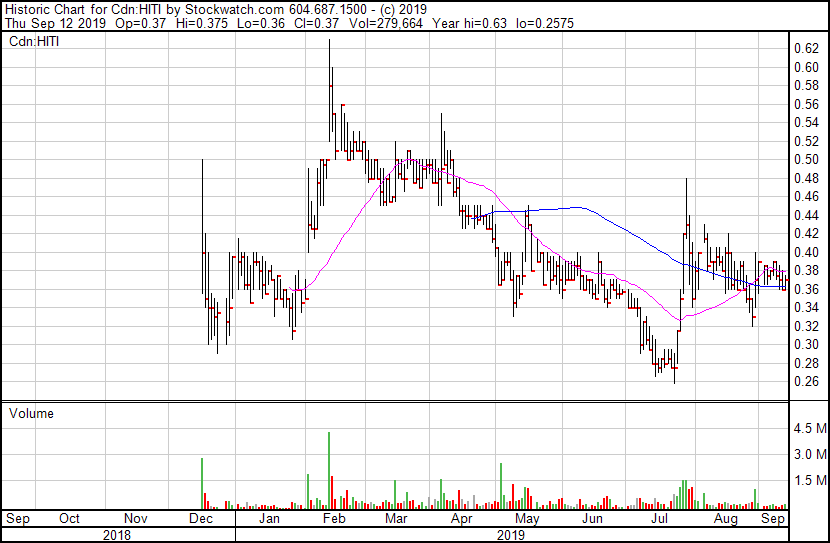
Task: Click the 2018 year label
Action: pos(117,535)
